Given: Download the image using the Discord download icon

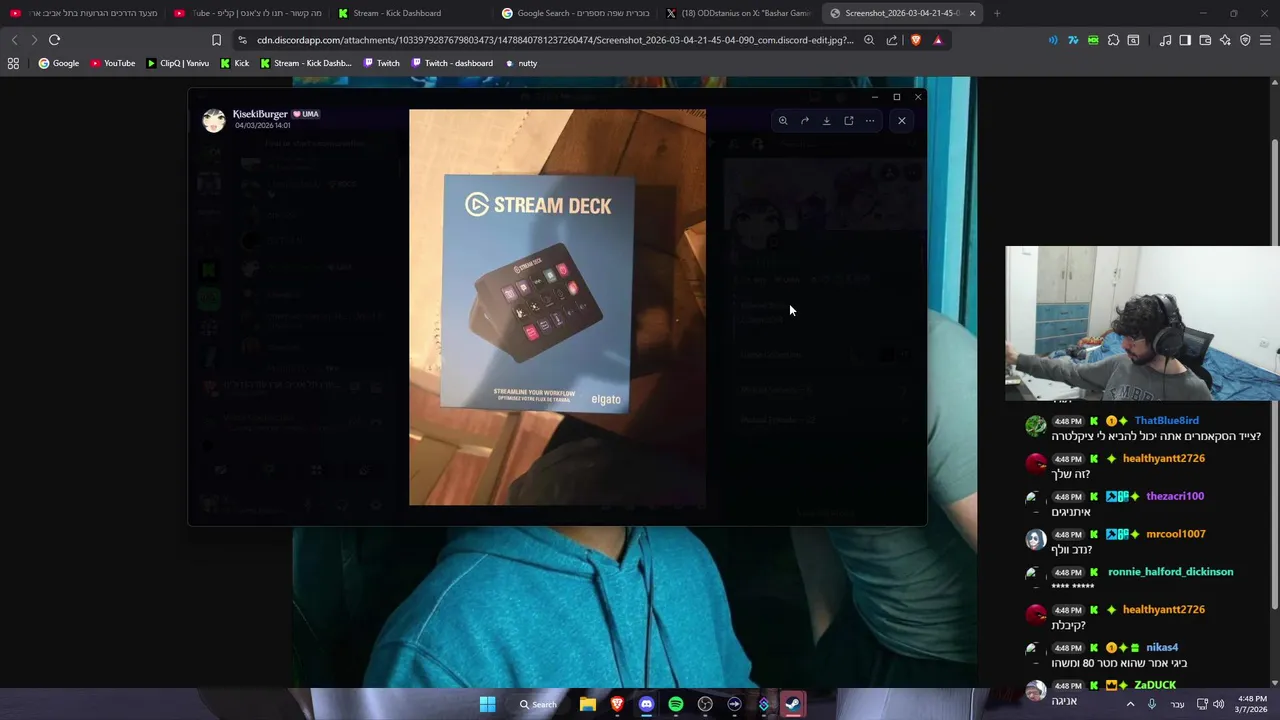Looking at the screenshot, I should (x=827, y=121).
